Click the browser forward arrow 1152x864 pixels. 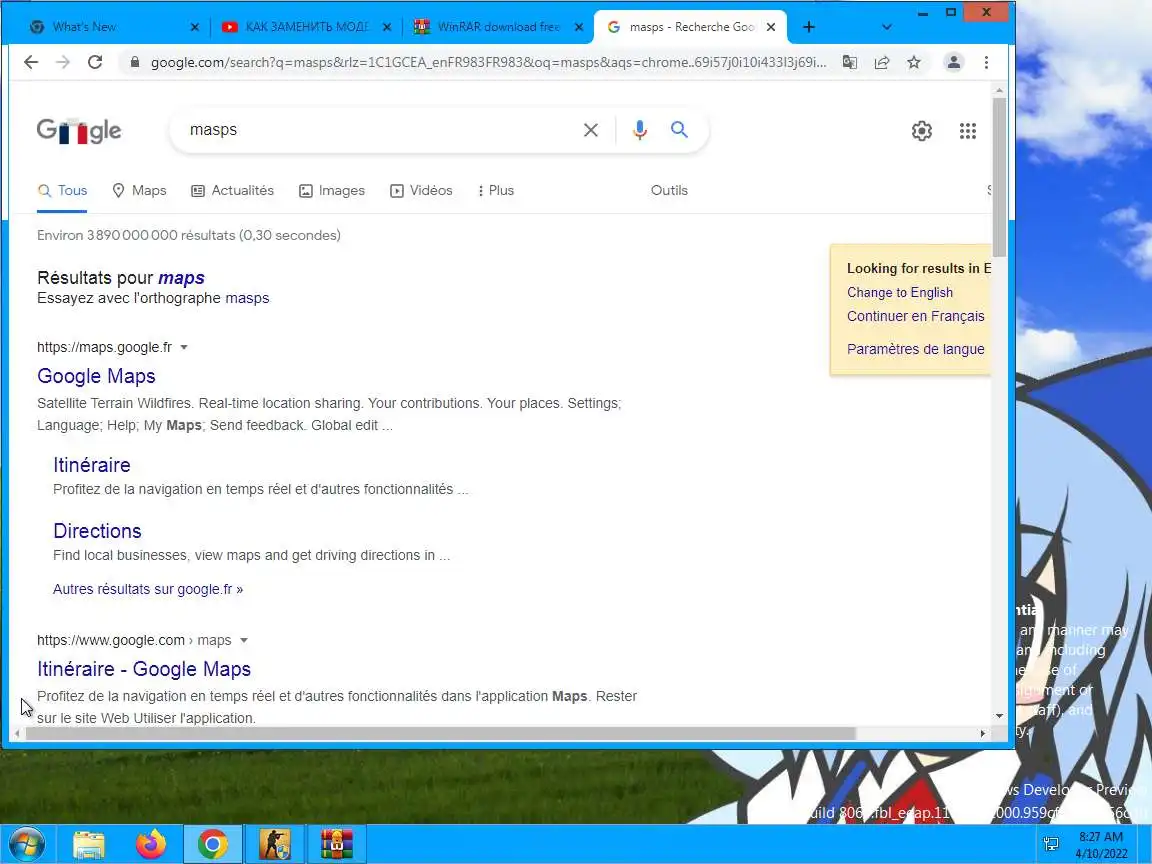pos(63,62)
